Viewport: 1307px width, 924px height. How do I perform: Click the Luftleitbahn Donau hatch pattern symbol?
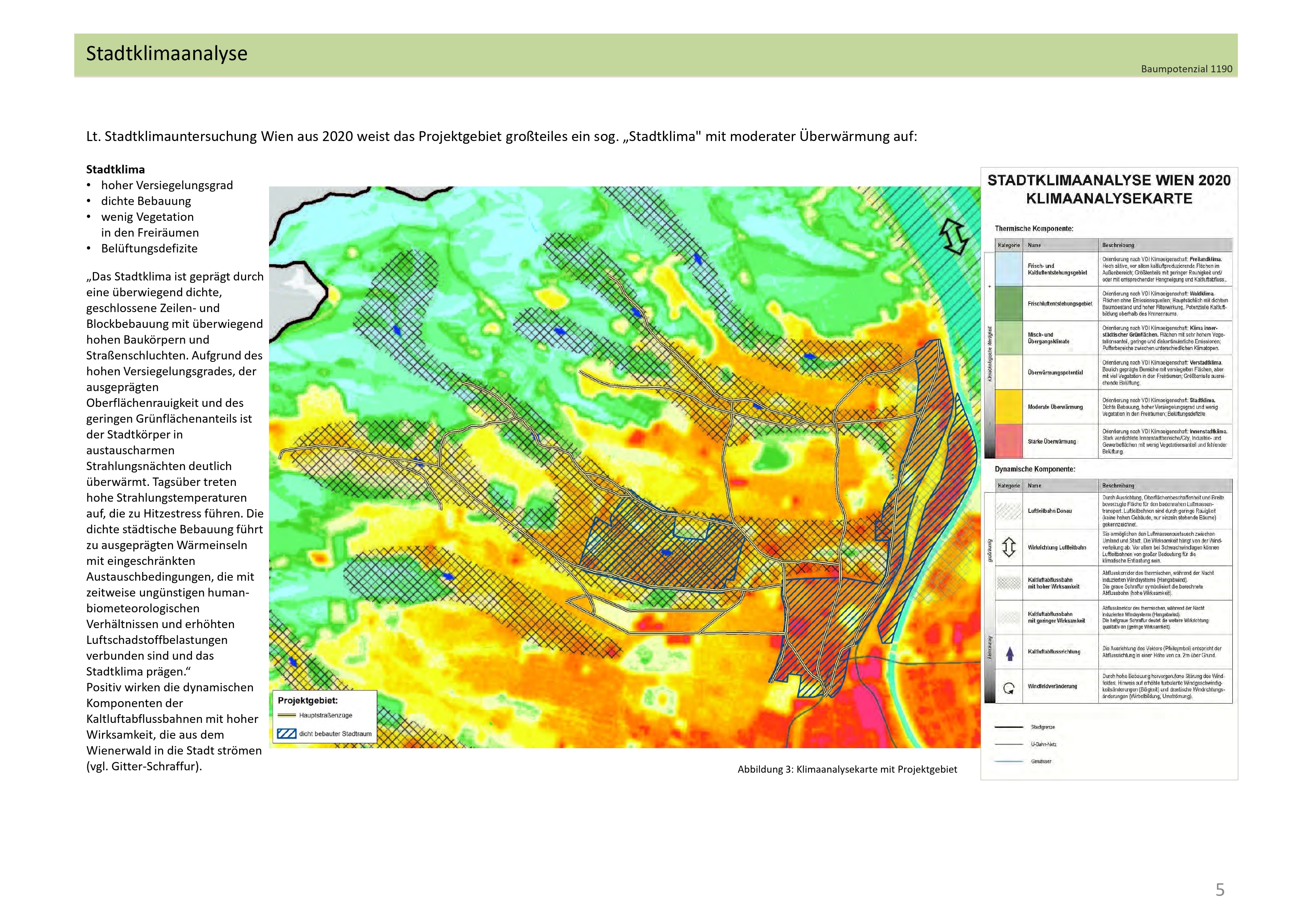click(1009, 511)
